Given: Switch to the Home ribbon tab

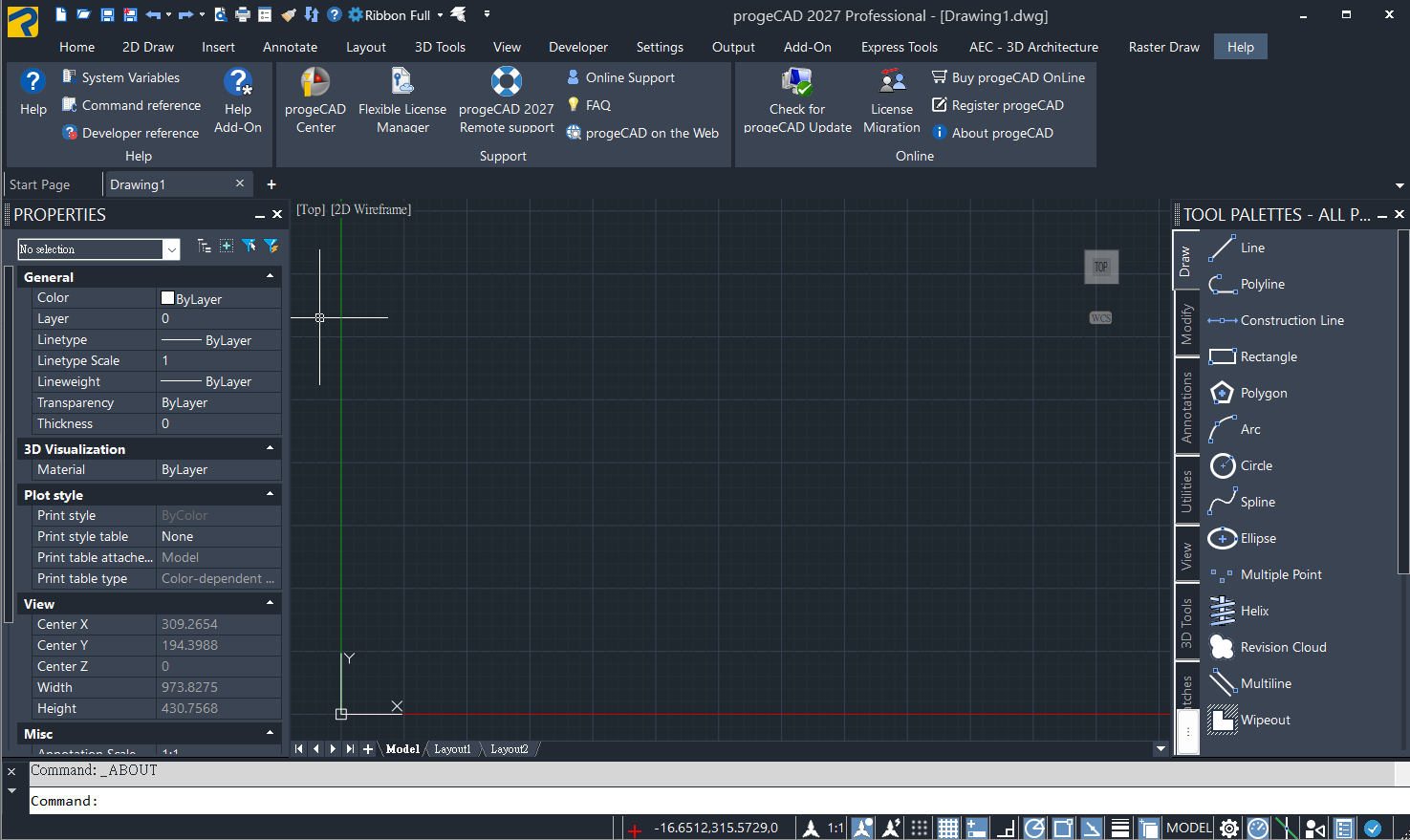Looking at the screenshot, I should coord(76,47).
